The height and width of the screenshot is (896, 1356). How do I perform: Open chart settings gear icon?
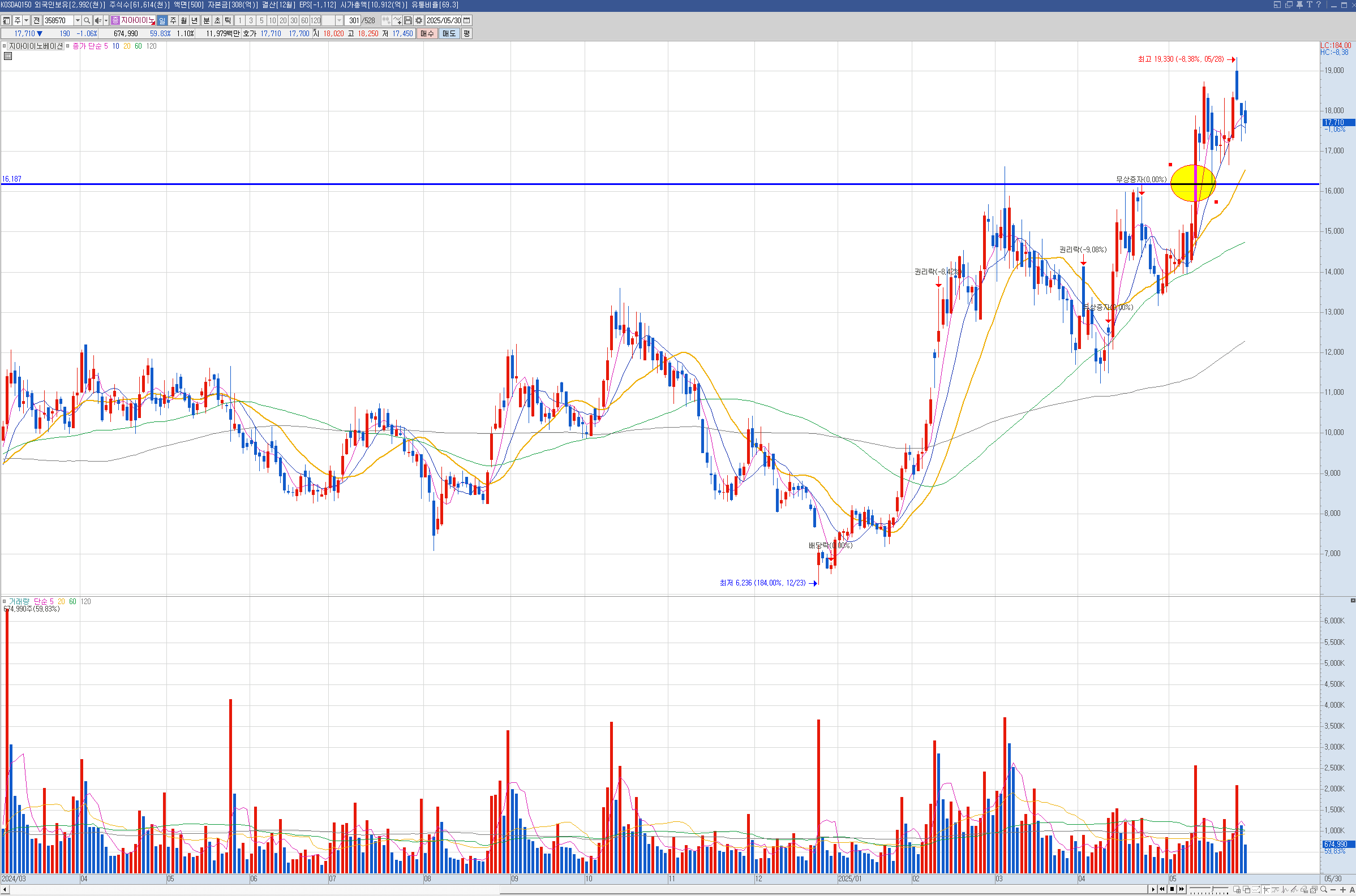(x=419, y=20)
